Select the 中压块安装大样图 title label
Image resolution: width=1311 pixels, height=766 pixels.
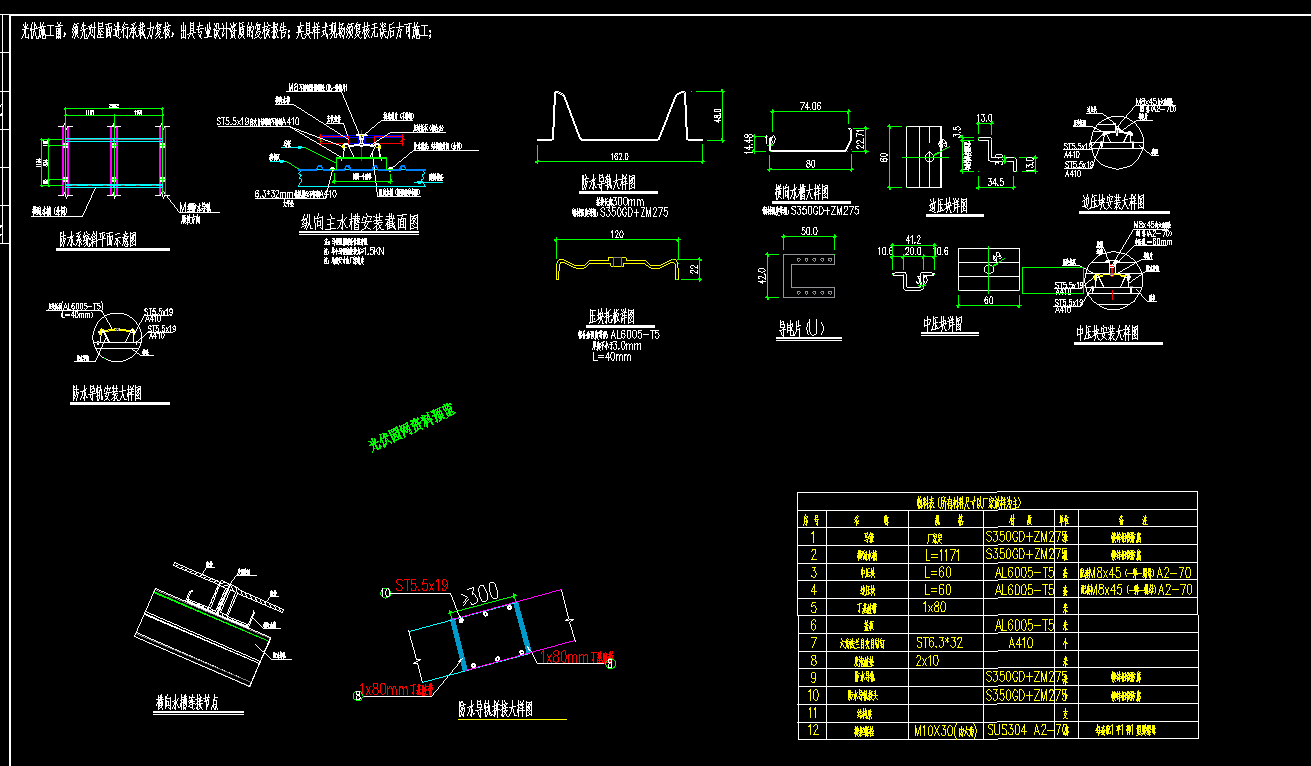(x=1107, y=334)
